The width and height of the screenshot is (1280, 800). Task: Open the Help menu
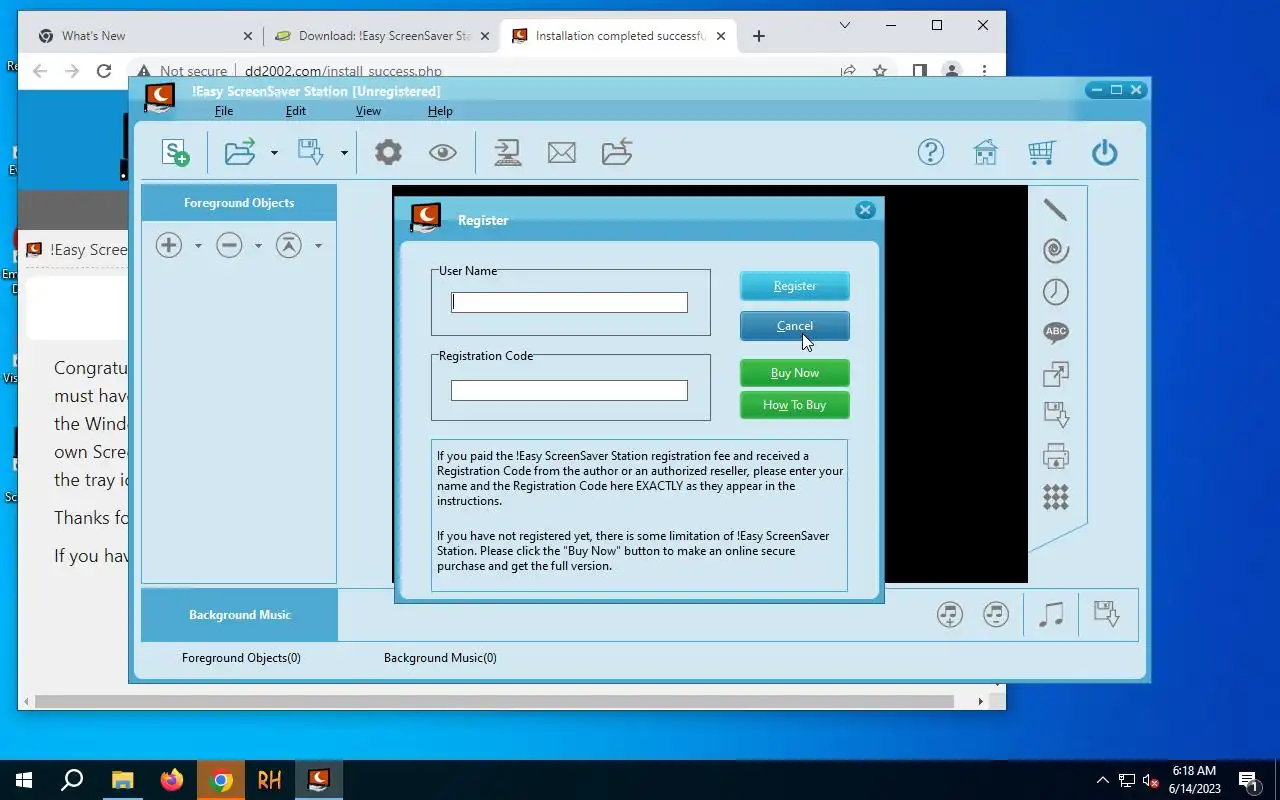[x=440, y=111]
